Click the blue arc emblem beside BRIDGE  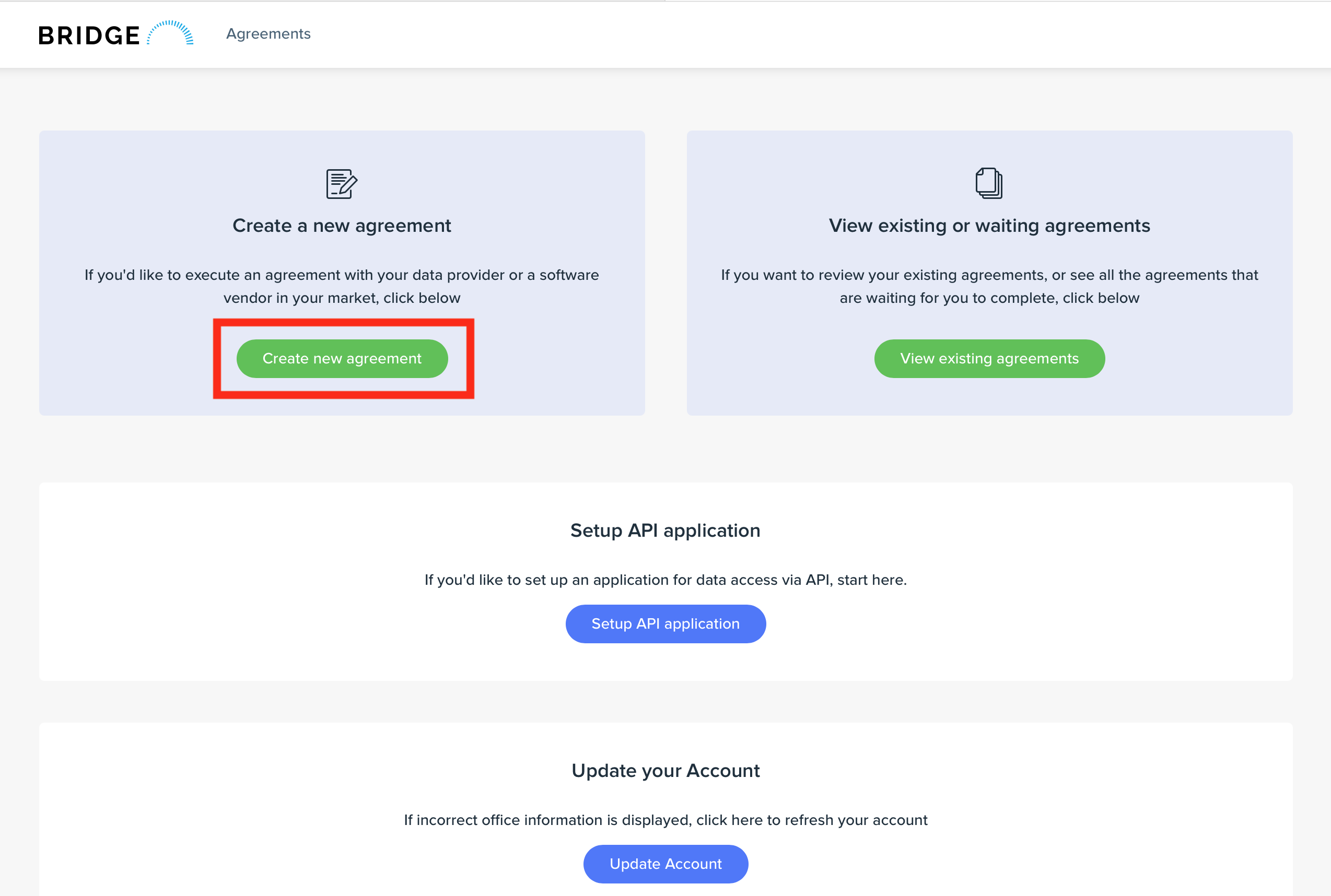pyautogui.click(x=170, y=32)
